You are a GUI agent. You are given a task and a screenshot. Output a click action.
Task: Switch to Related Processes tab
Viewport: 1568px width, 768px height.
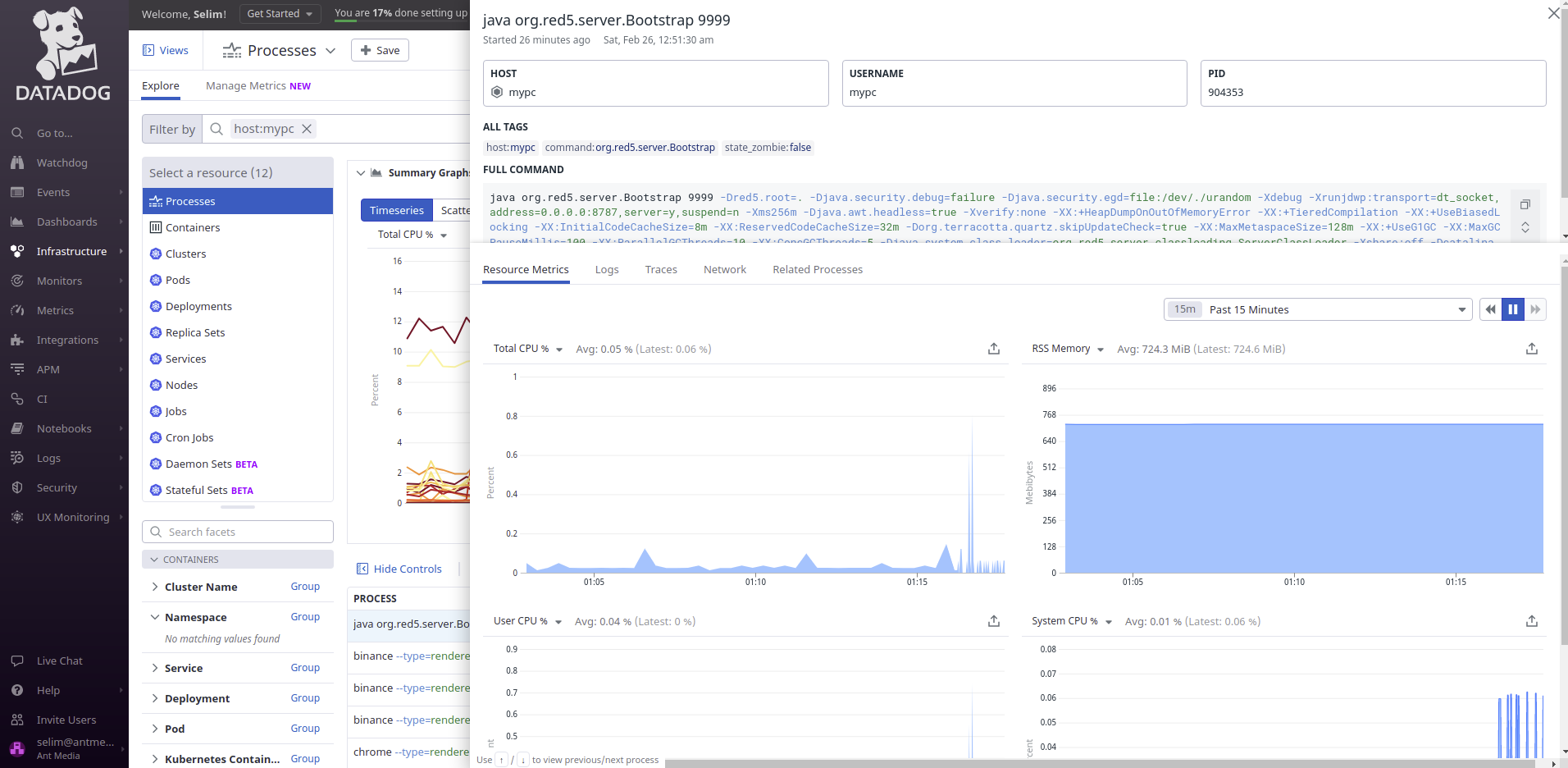pos(818,269)
